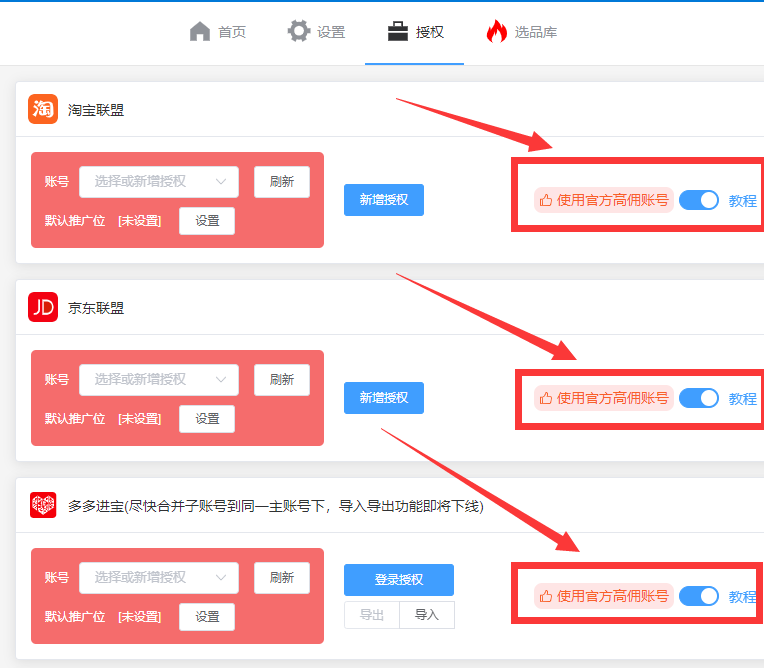764x668 pixels.
Task: Toggle 使用官方高佣账号 switch for 淘宝联盟
Action: click(x=699, y=200)
